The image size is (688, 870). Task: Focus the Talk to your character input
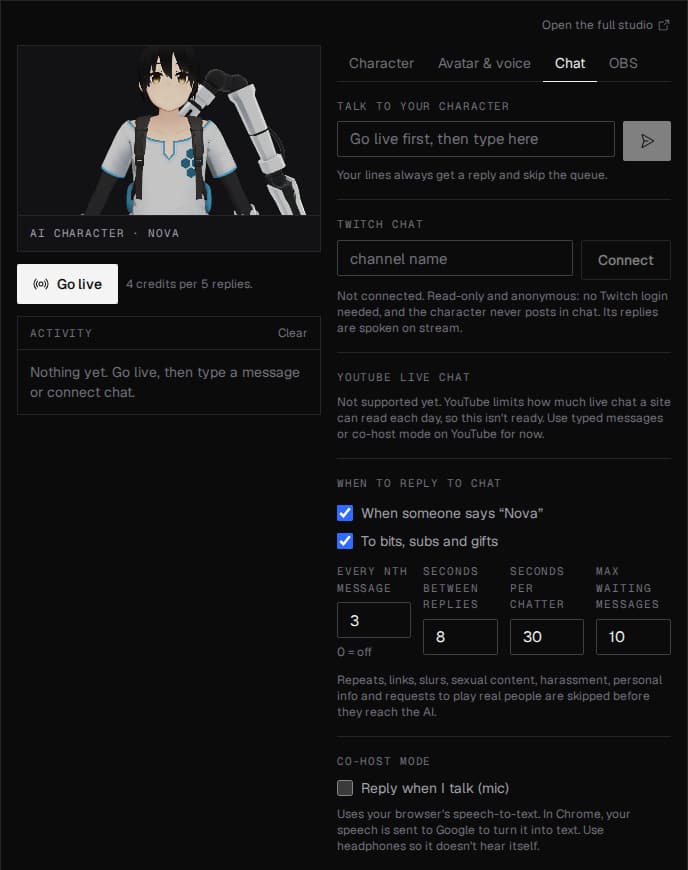click(x=475, y=139)
